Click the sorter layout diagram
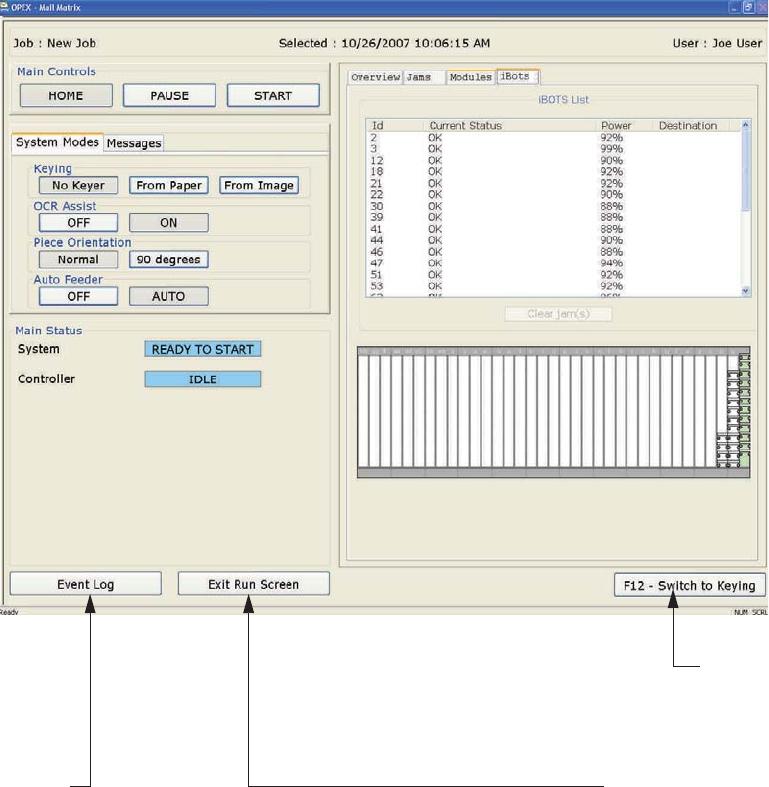The height and width of the screenshot is (787, 769). [554, 412]
